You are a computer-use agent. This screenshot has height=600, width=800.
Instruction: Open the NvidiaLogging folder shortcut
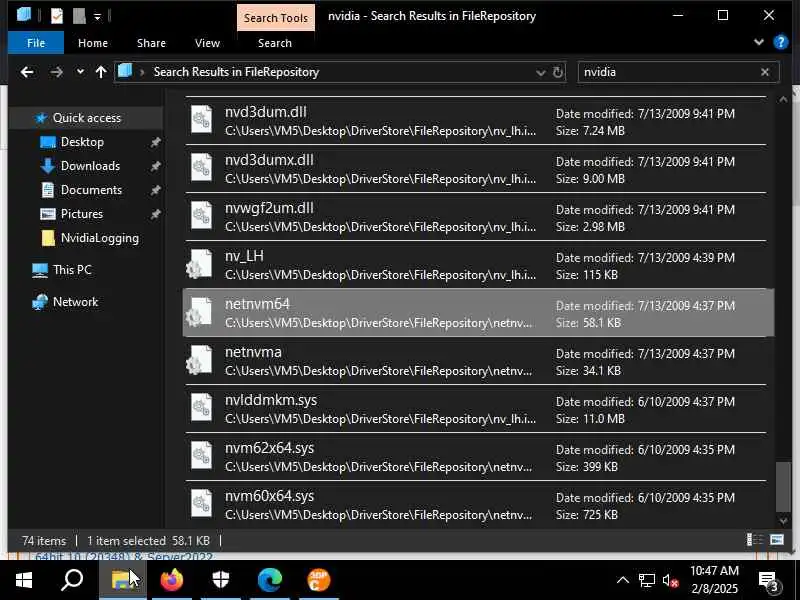click(x=99, y=238)
